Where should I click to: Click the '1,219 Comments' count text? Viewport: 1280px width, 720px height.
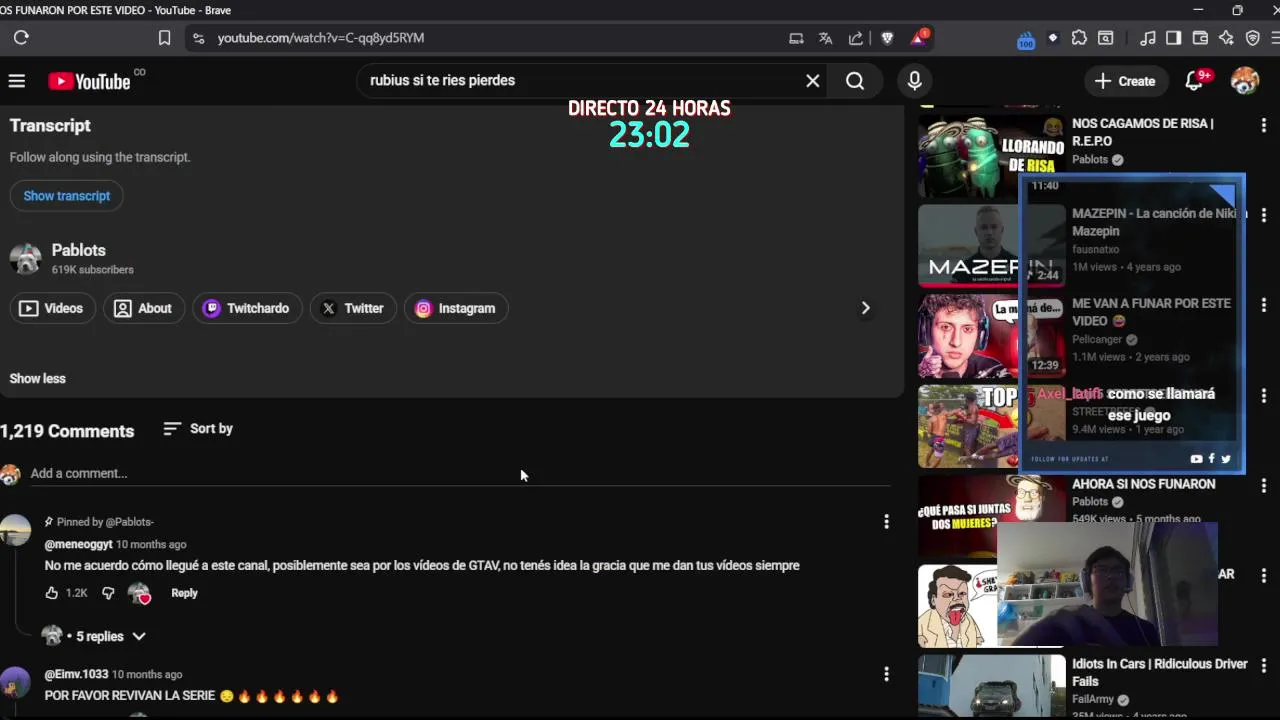(67, 431)
